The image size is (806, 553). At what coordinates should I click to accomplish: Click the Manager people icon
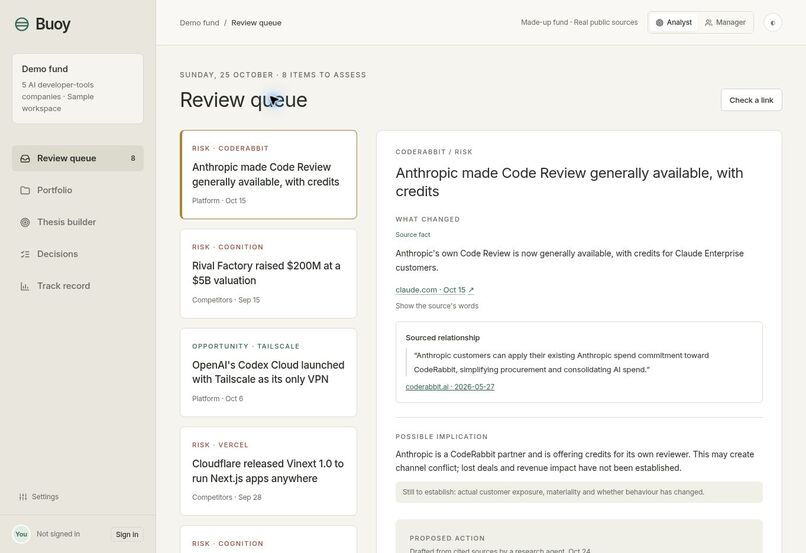708,23
